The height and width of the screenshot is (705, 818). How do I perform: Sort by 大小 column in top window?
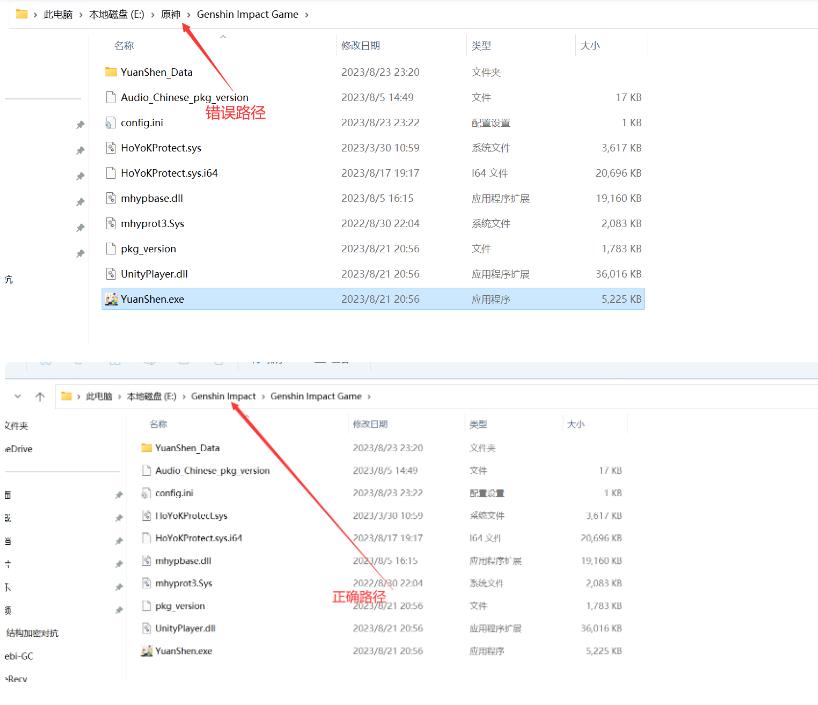[590, 45]
